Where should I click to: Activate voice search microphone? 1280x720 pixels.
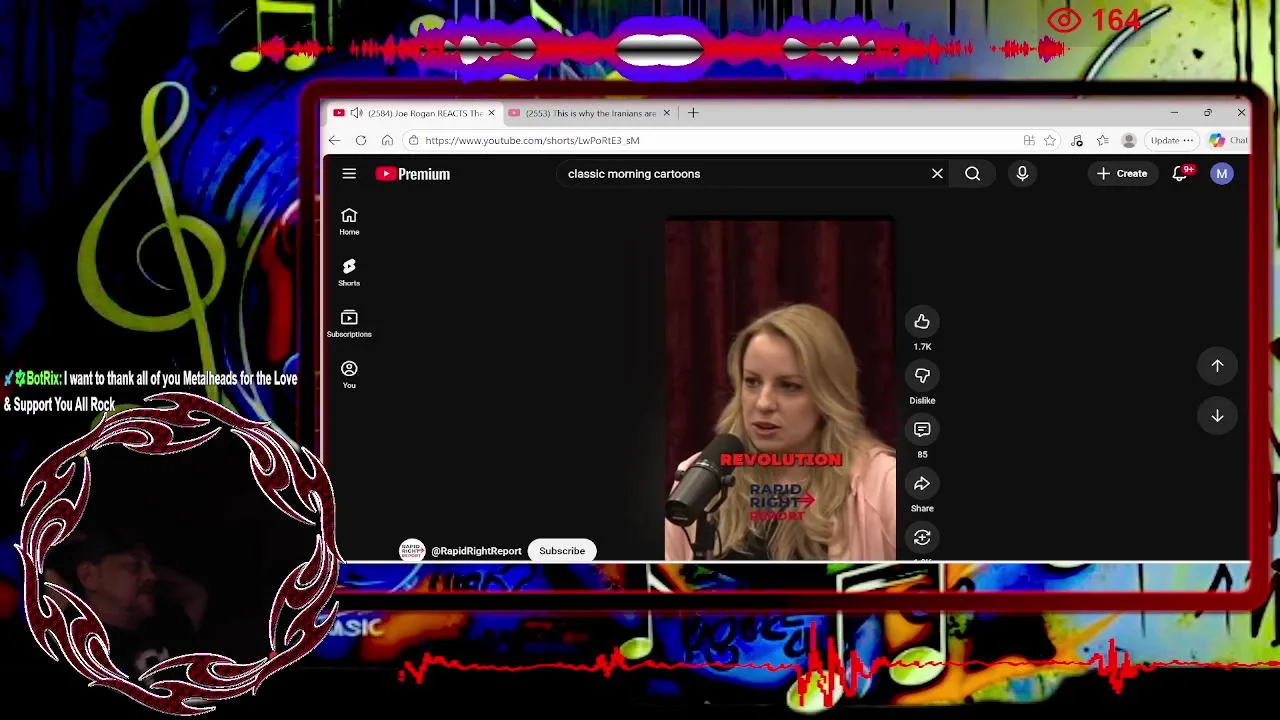pyautogui.click(x=1022, y=174)
